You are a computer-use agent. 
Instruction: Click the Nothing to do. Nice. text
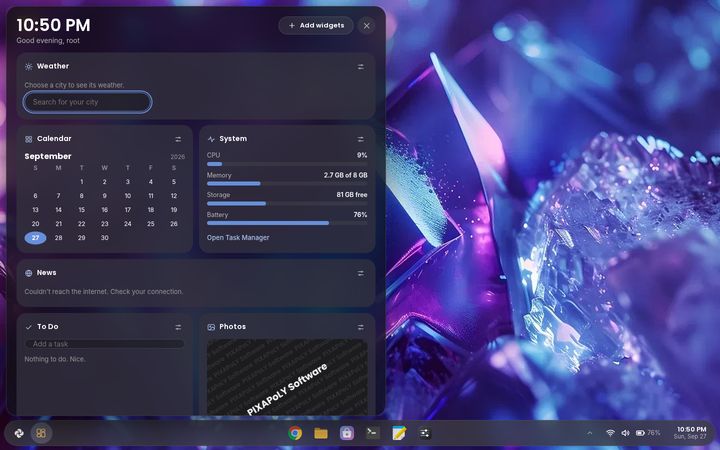click(55, 360)
